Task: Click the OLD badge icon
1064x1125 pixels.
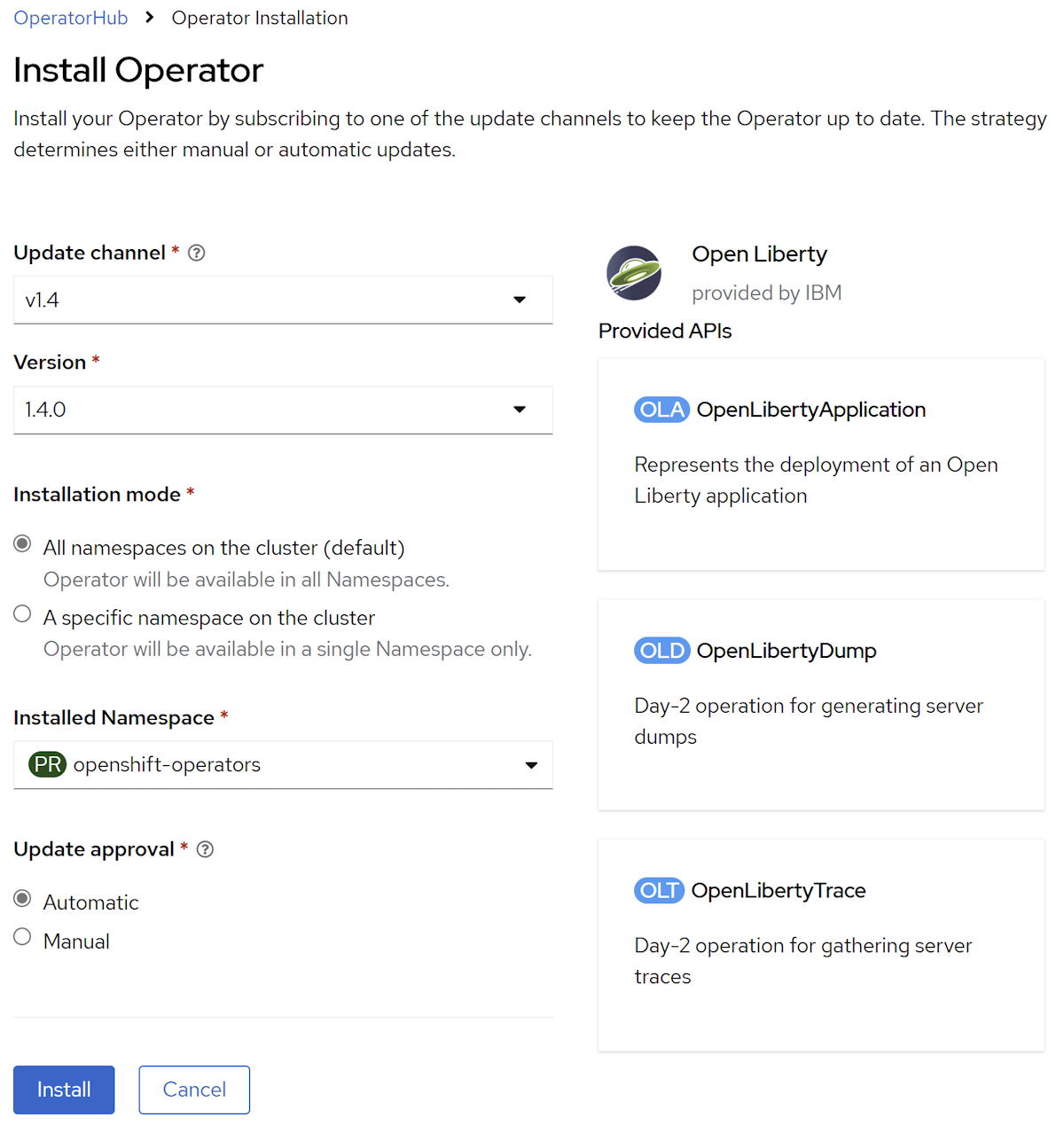Action: click(661, 651)
